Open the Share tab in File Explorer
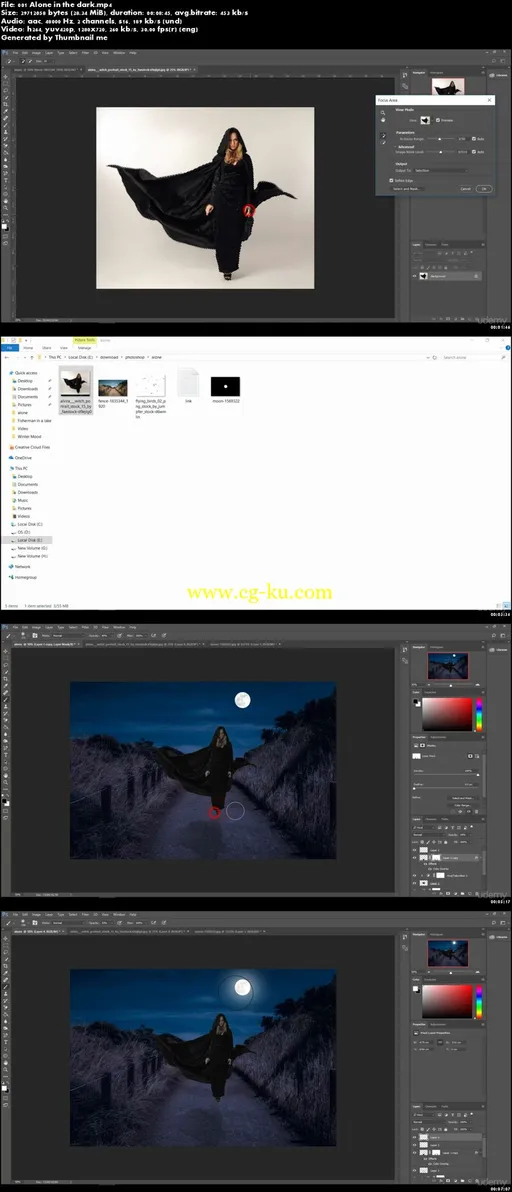The width and height of the screenshot is (512, 1192). coord(45,347)
